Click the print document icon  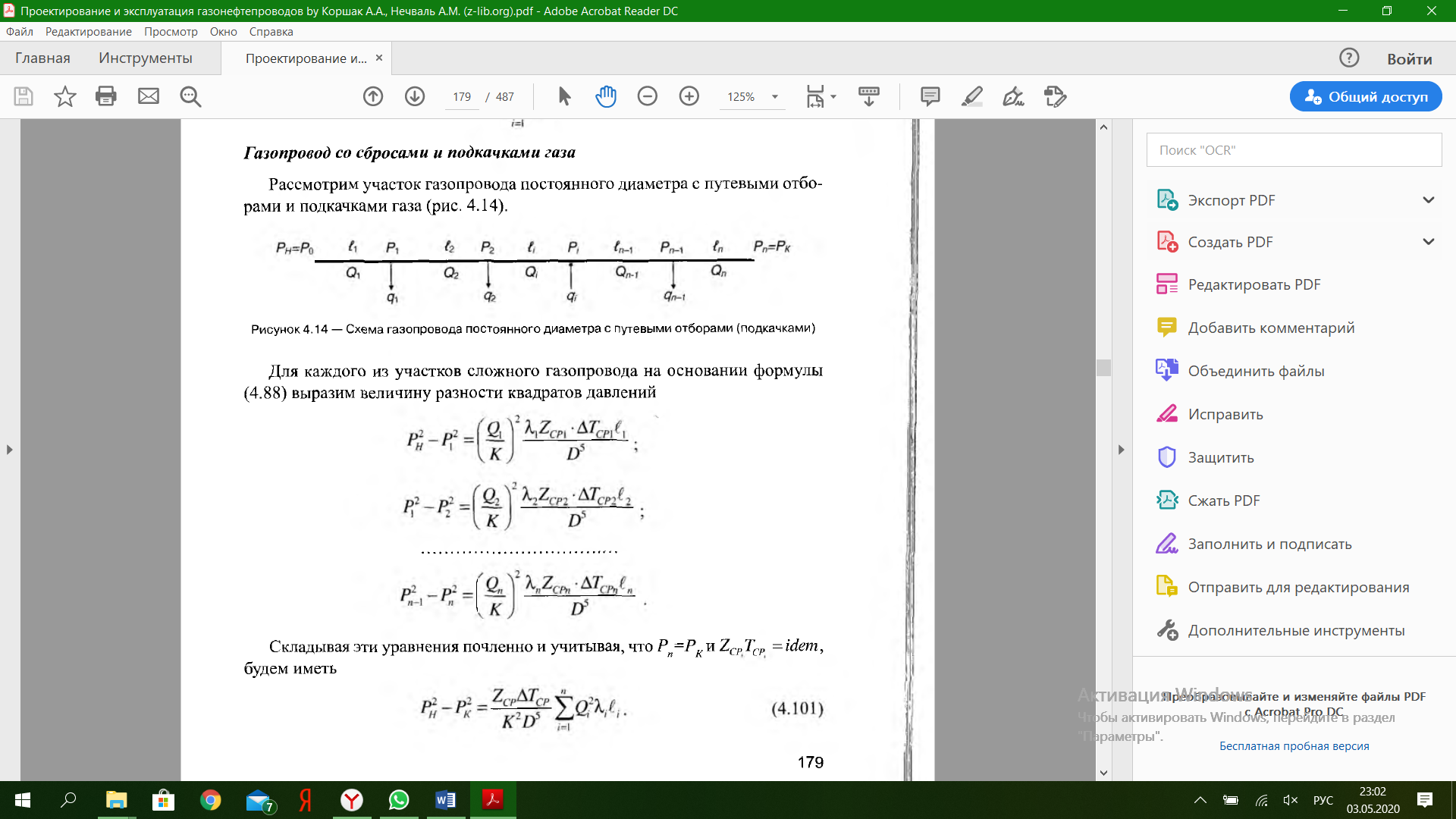(106, 96)
